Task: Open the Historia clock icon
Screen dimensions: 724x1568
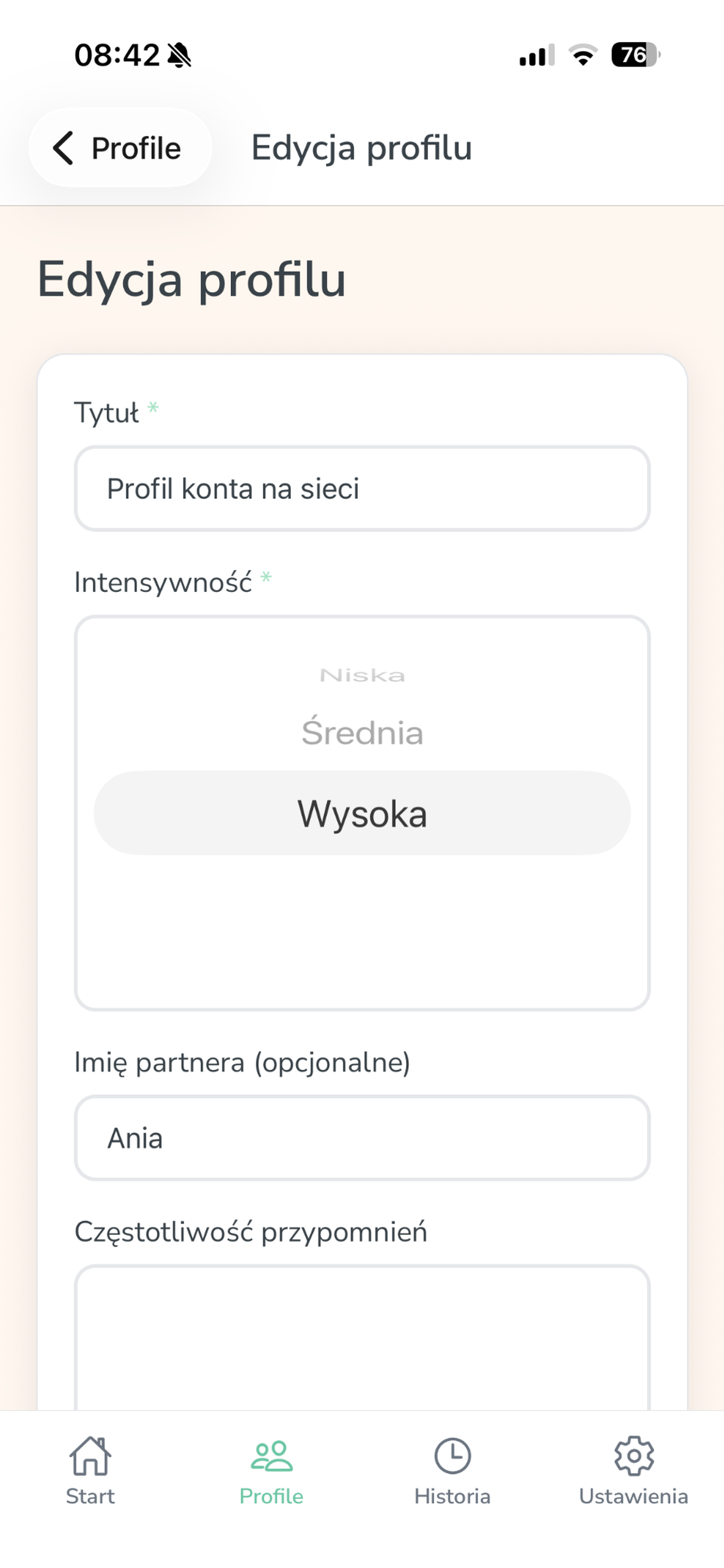Action: click(x=452, y=1456)
